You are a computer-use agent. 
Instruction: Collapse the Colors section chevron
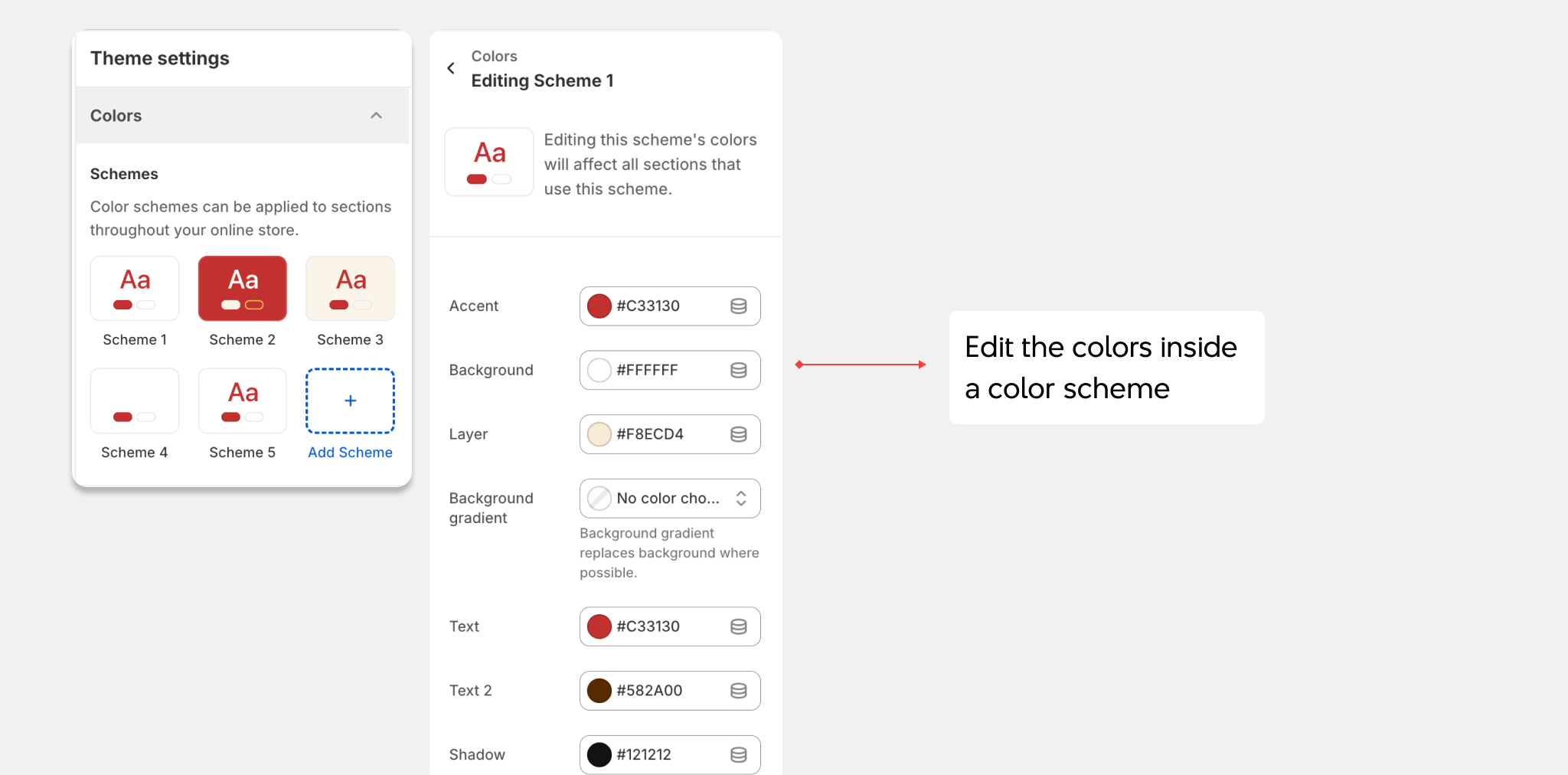[376, 116]
